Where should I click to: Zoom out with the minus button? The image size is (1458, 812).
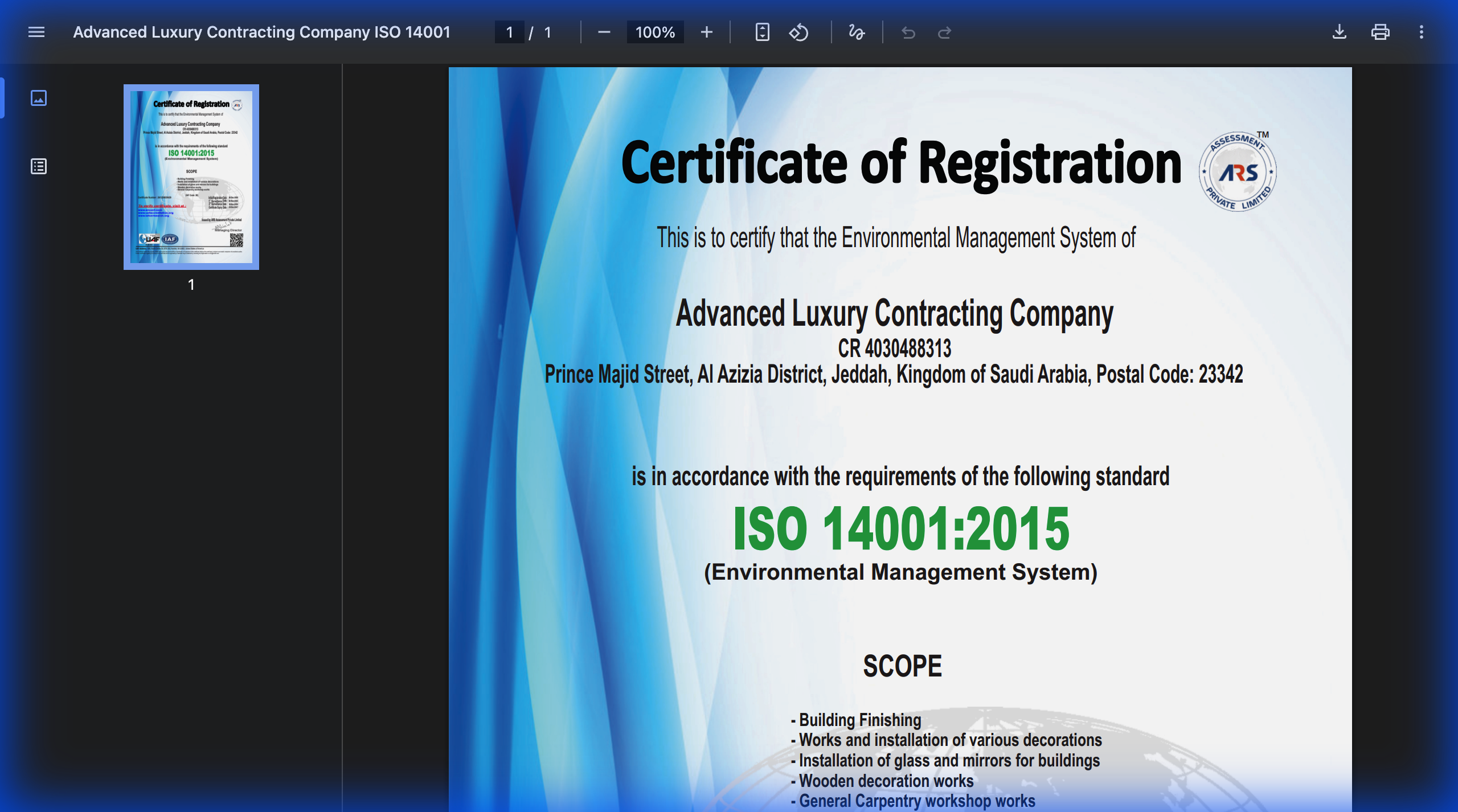click(604, 32)
